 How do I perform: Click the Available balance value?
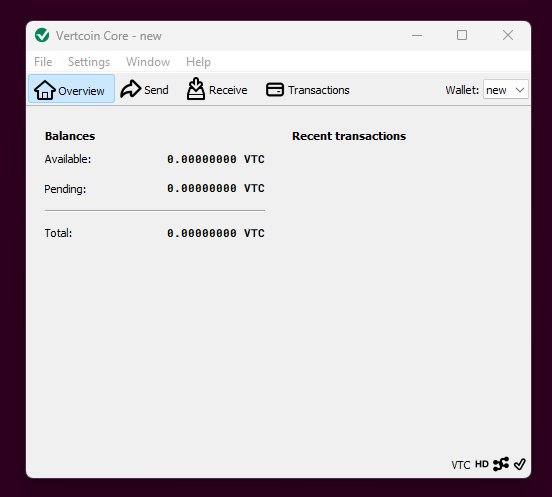[x=215, y=159]
